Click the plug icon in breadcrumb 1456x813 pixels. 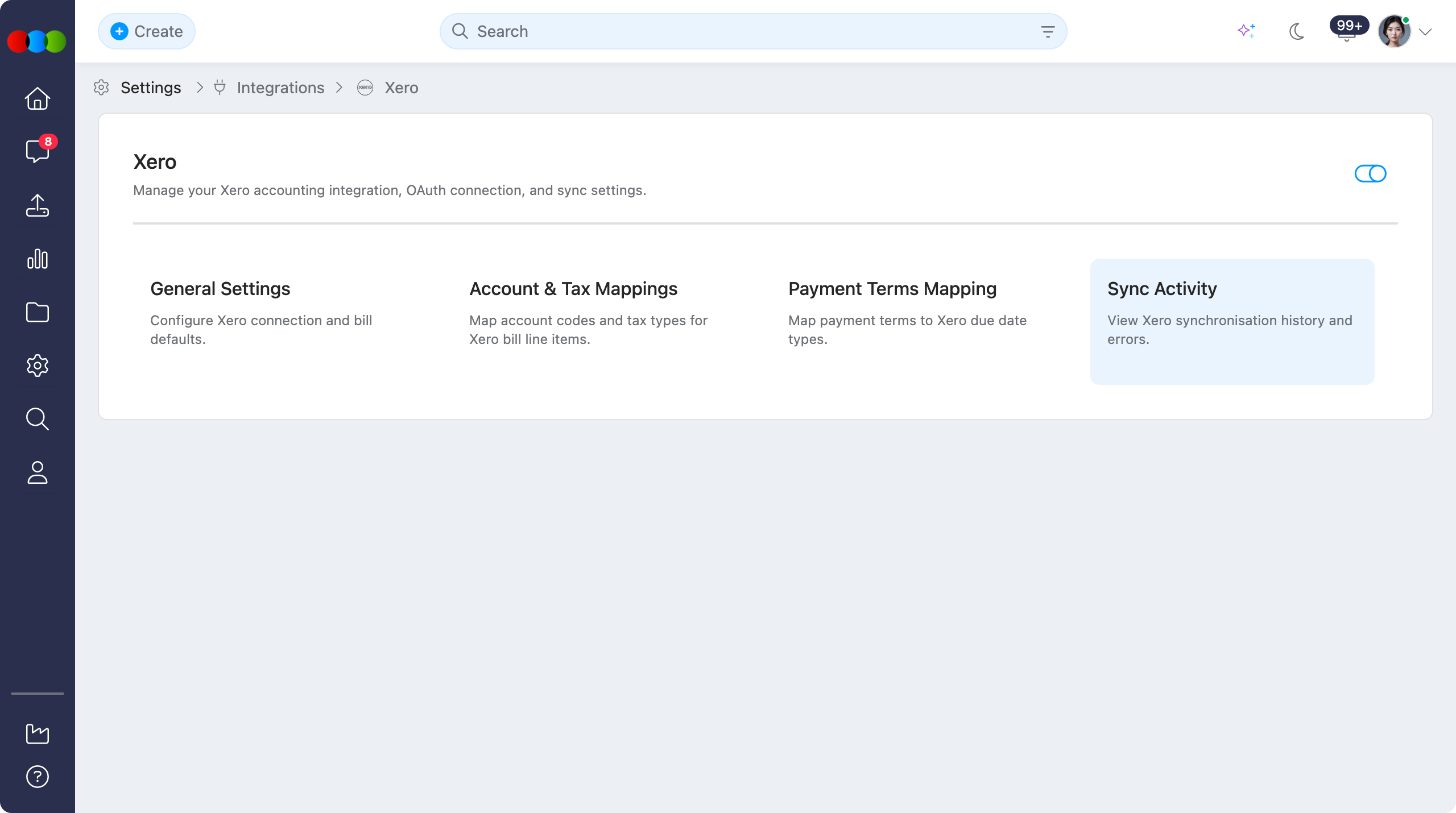pyautogui.click(x=220, y=88)
